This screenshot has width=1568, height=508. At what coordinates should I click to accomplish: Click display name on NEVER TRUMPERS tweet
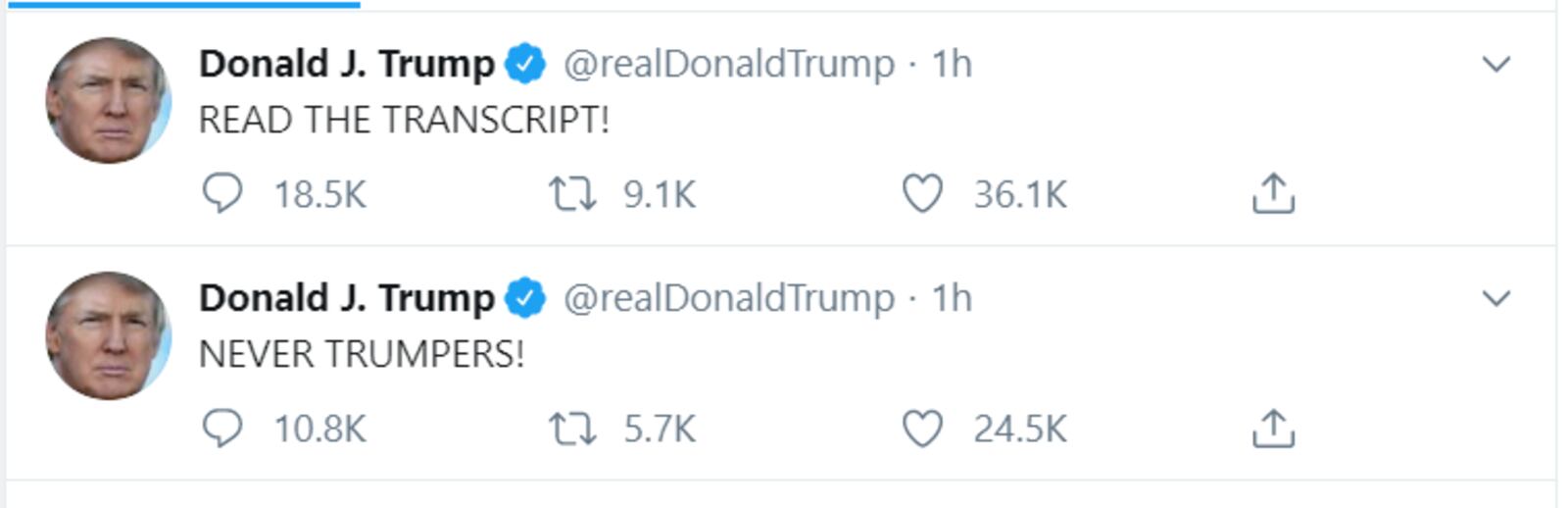[347, 298]
